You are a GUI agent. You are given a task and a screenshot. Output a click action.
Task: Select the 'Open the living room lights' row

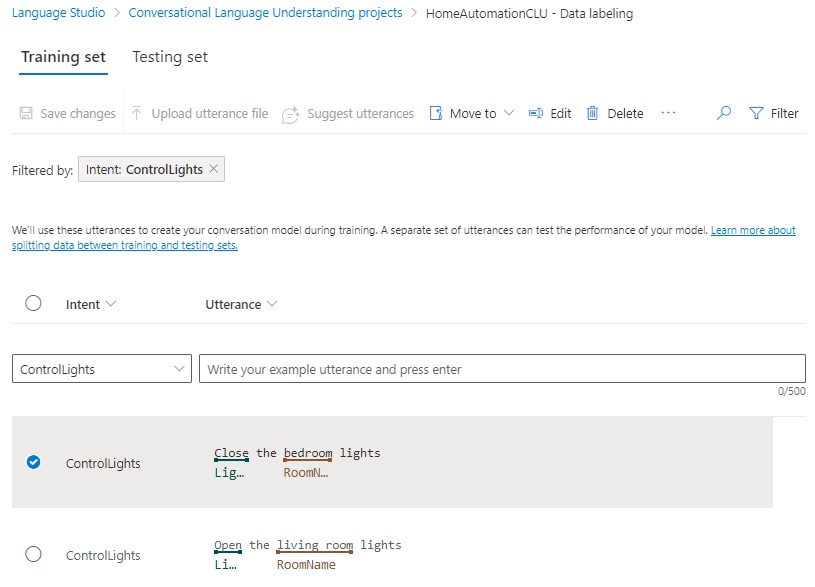[33, 554]
